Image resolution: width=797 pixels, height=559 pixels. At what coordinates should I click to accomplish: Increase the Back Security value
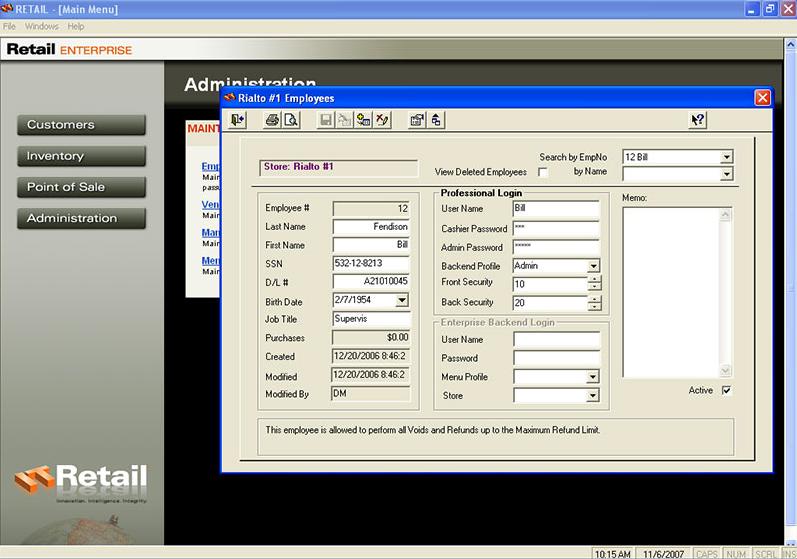coord(594,299)
